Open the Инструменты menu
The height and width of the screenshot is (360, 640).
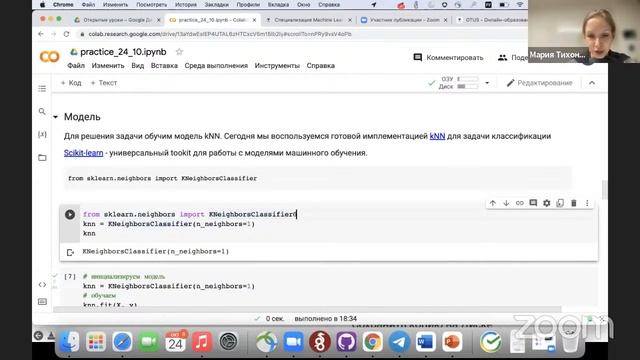tap(277, 66)
